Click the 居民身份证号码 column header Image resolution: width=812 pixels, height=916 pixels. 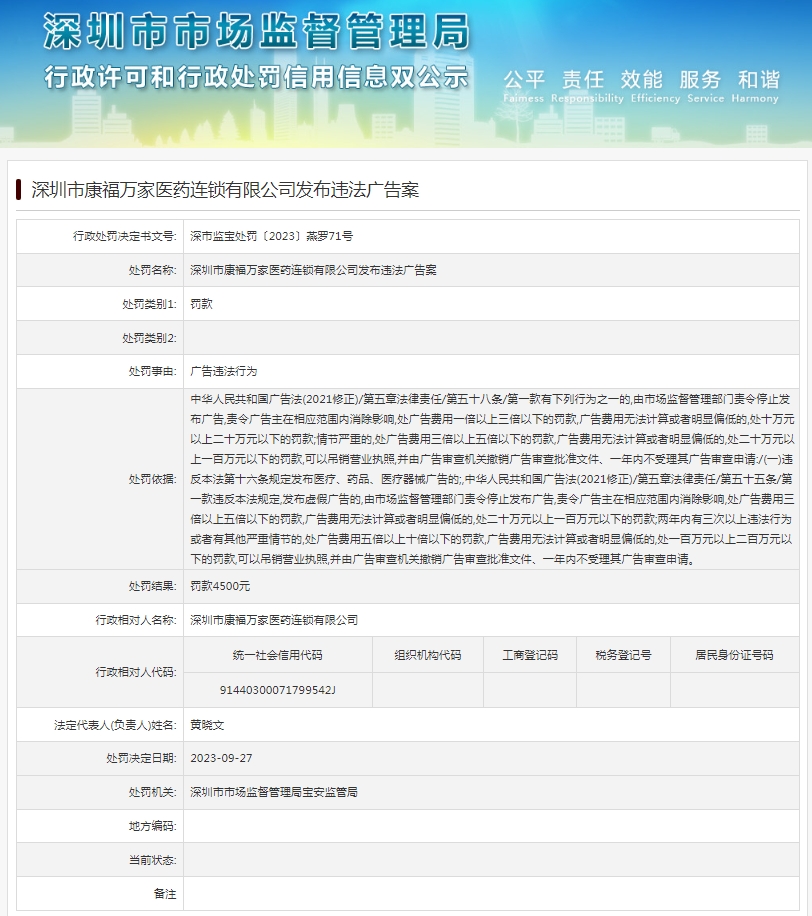tap(734, 655)
